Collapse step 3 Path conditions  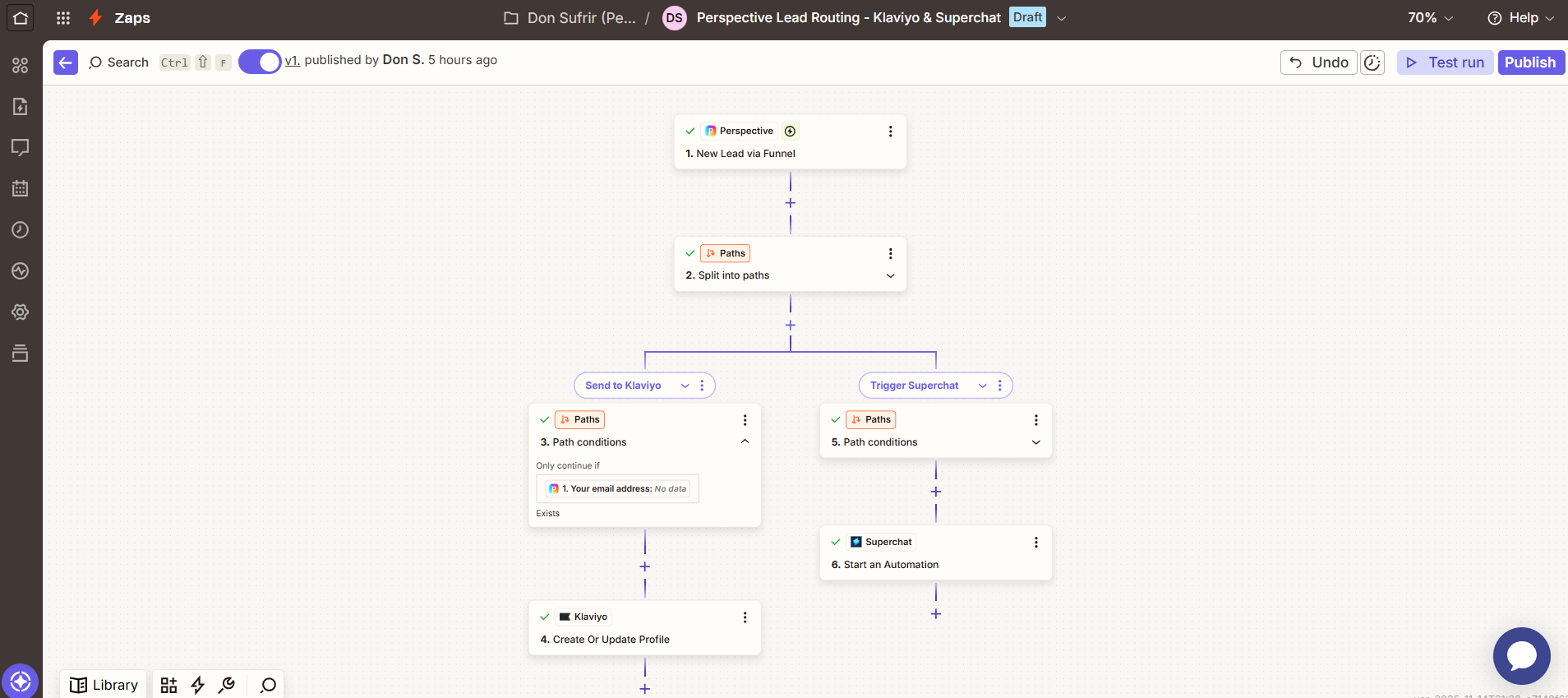745,441
